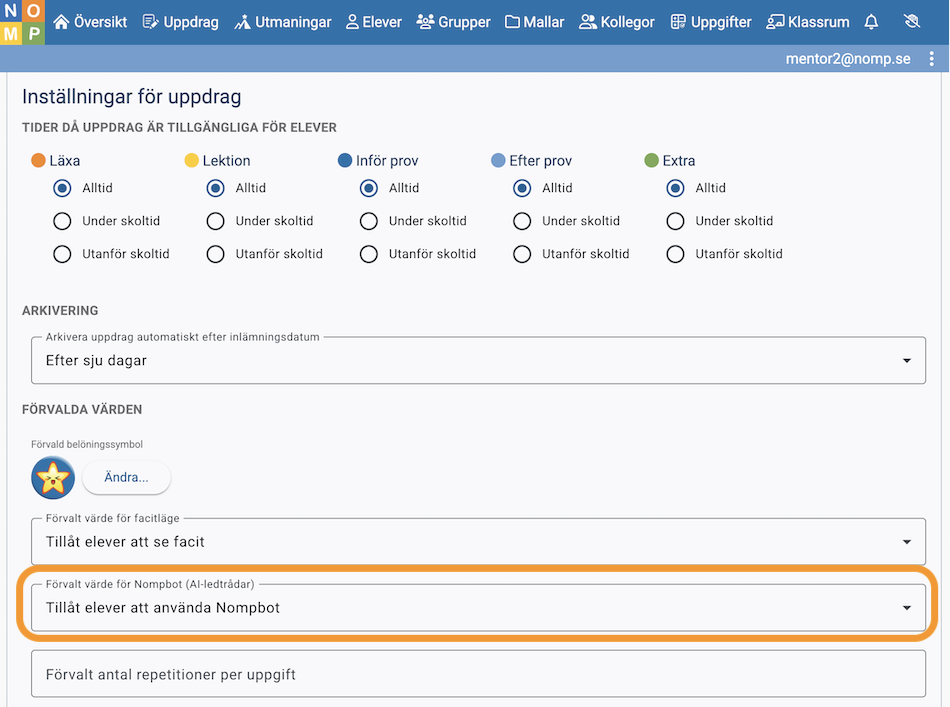Select Under skoltid for Läxa
The width and height of the screenshot is (950, 707).
[62, 221]
